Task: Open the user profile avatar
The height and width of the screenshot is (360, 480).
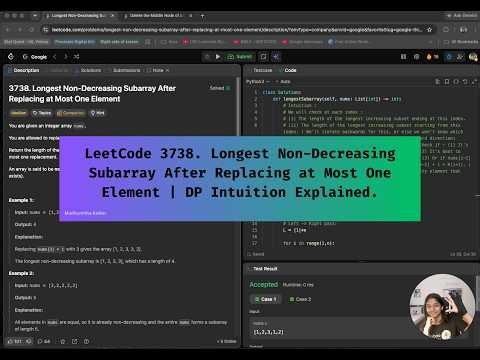Action: [x=473, y=57]
